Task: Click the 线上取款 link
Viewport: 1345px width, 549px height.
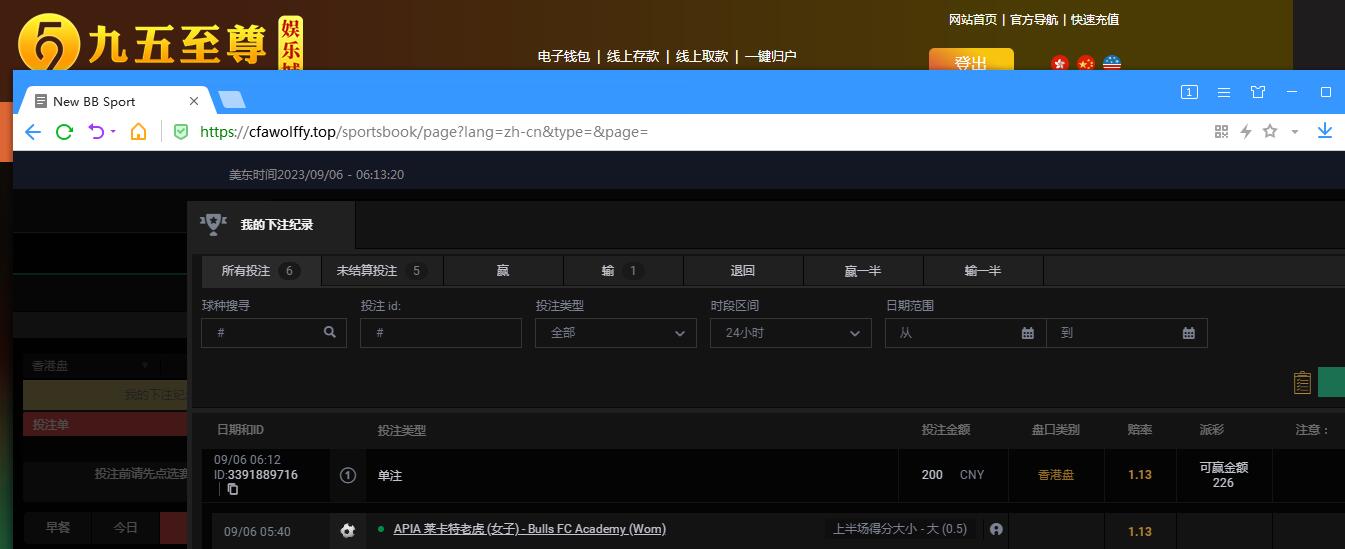Action: (702, 57)
